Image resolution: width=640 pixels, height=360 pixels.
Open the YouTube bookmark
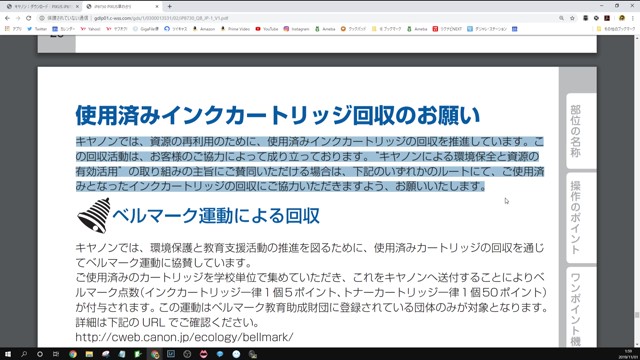click(267, 29)
